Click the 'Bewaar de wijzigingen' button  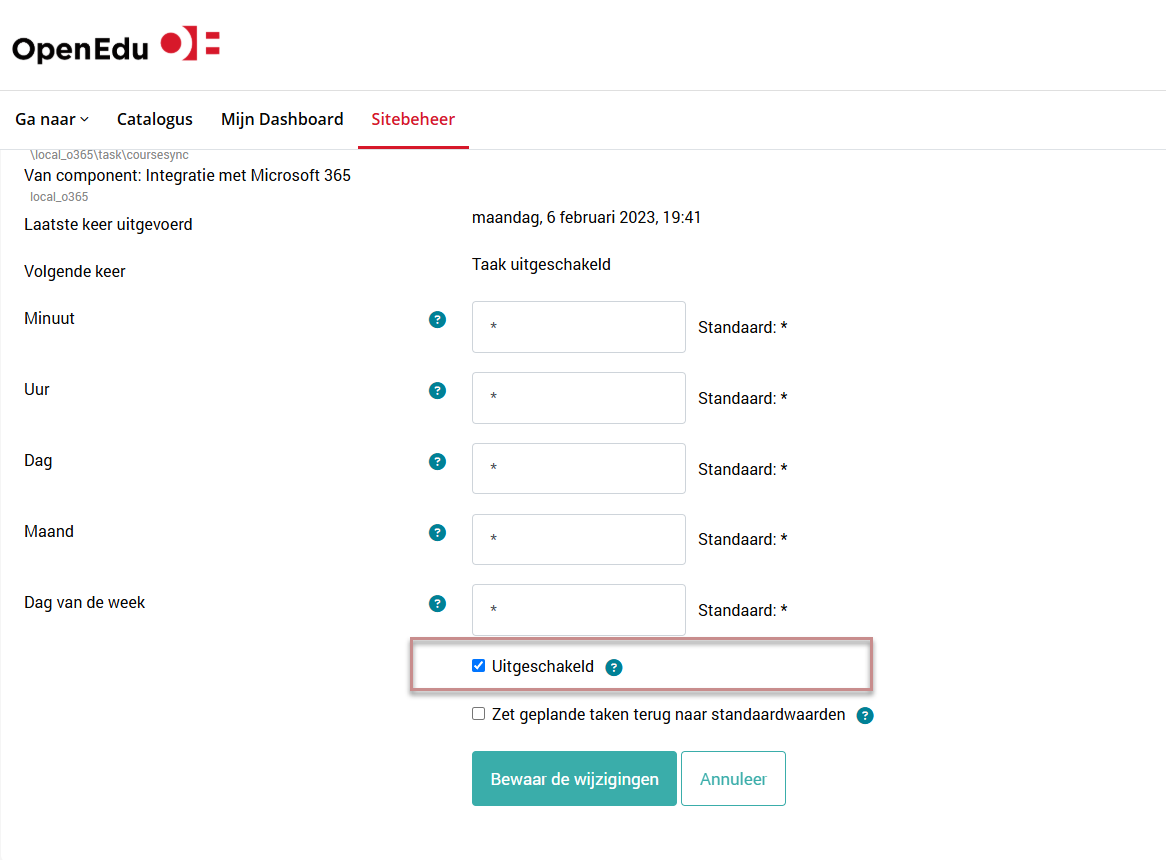[574, 779]
